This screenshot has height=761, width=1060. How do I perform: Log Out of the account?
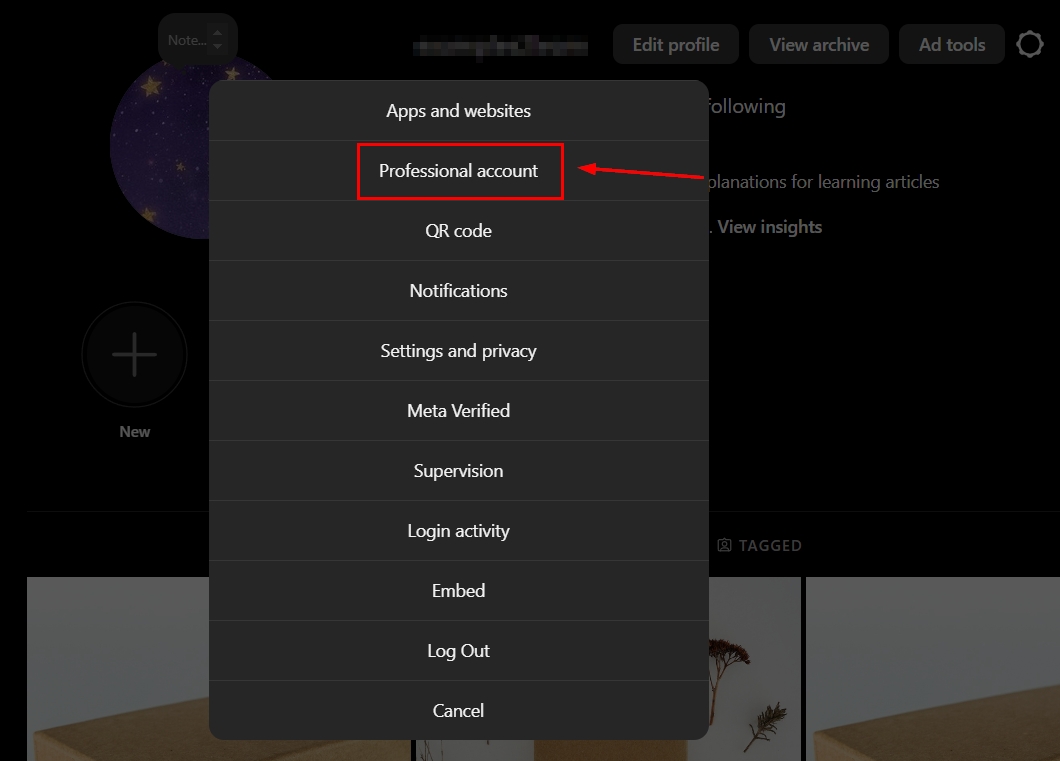tap(458, 651)
